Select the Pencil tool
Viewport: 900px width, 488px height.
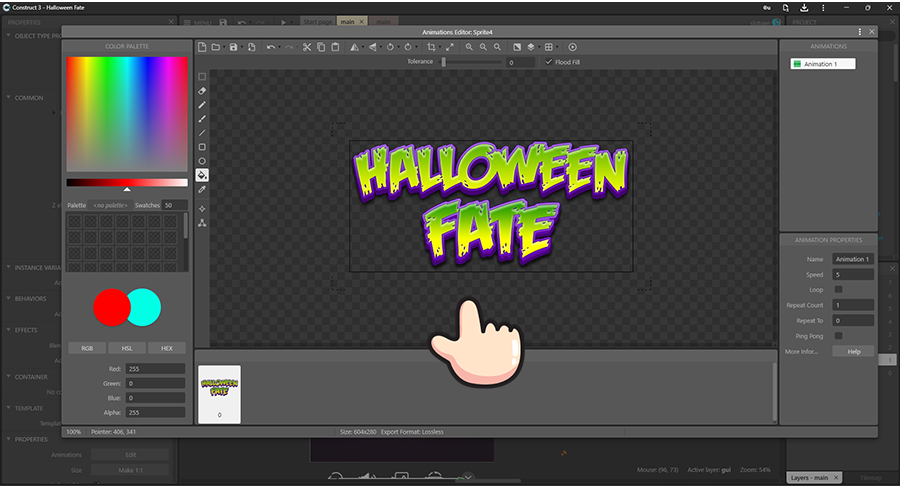[x=202, y=105]
